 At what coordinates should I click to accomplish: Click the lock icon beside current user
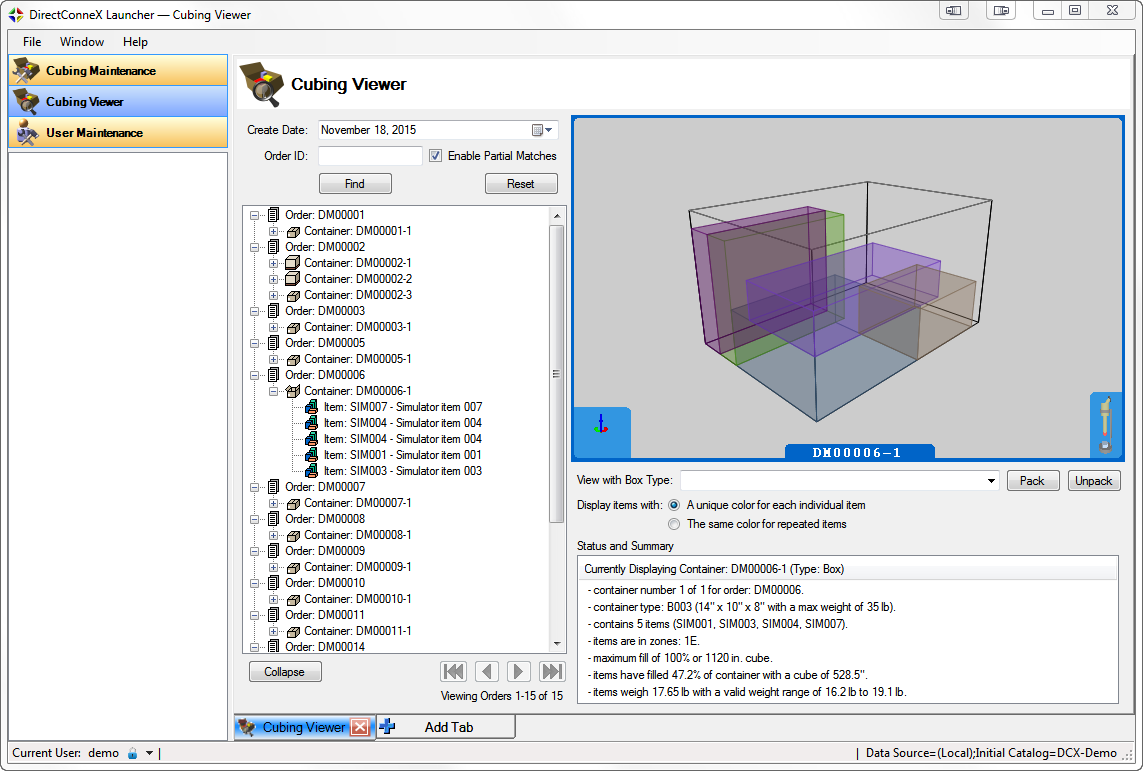tap(132, 753)
